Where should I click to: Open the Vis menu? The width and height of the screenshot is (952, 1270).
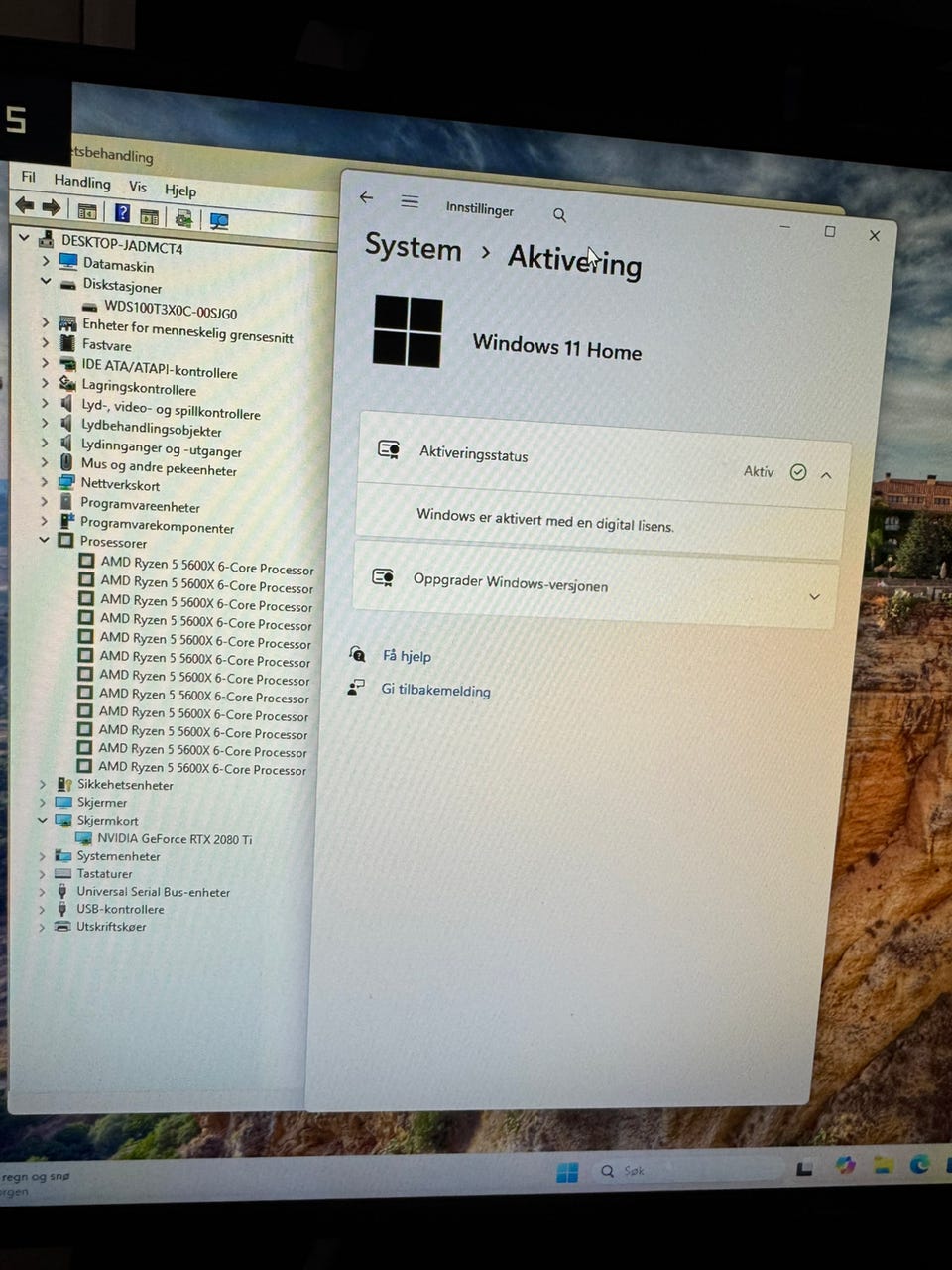(x=138, y=186)
